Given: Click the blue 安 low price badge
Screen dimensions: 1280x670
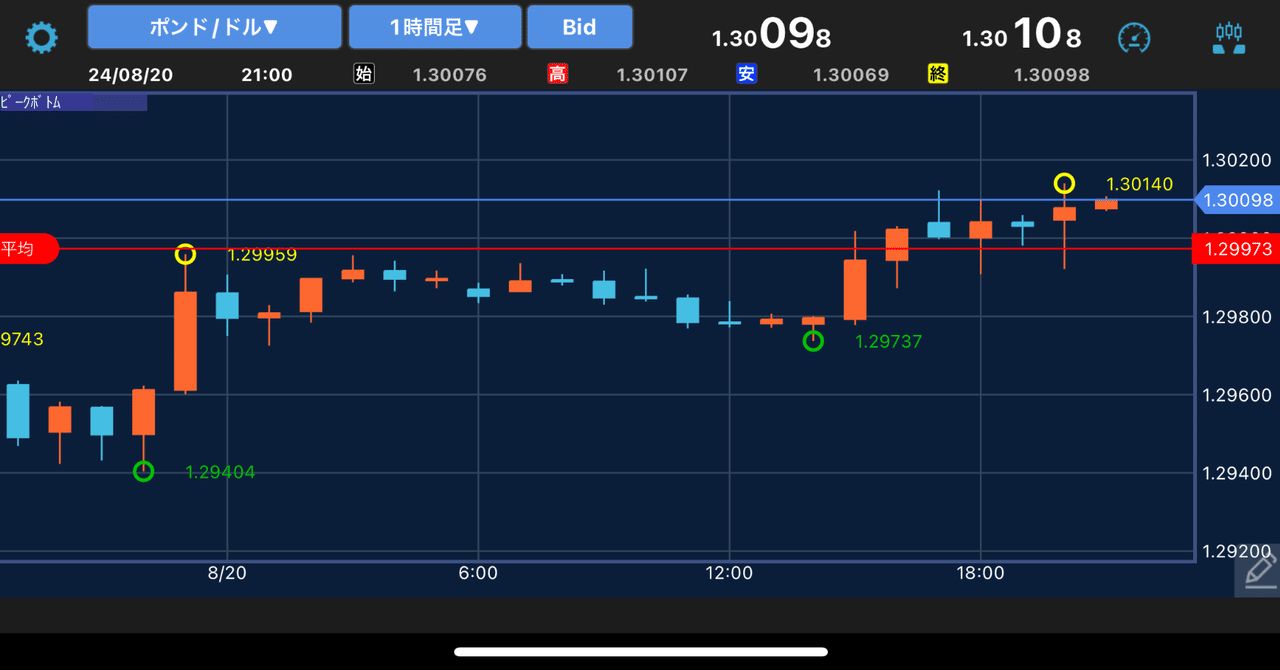Looking at the screenshot, I should point(747,74).
